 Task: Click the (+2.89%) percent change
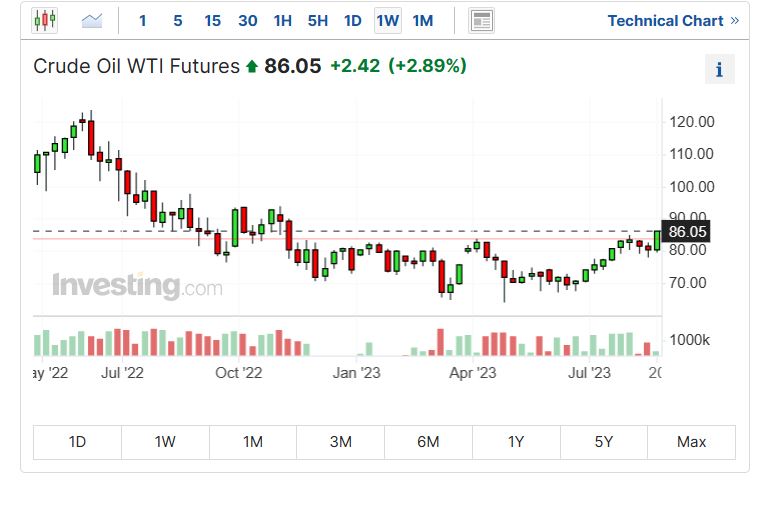pos(427,66)
